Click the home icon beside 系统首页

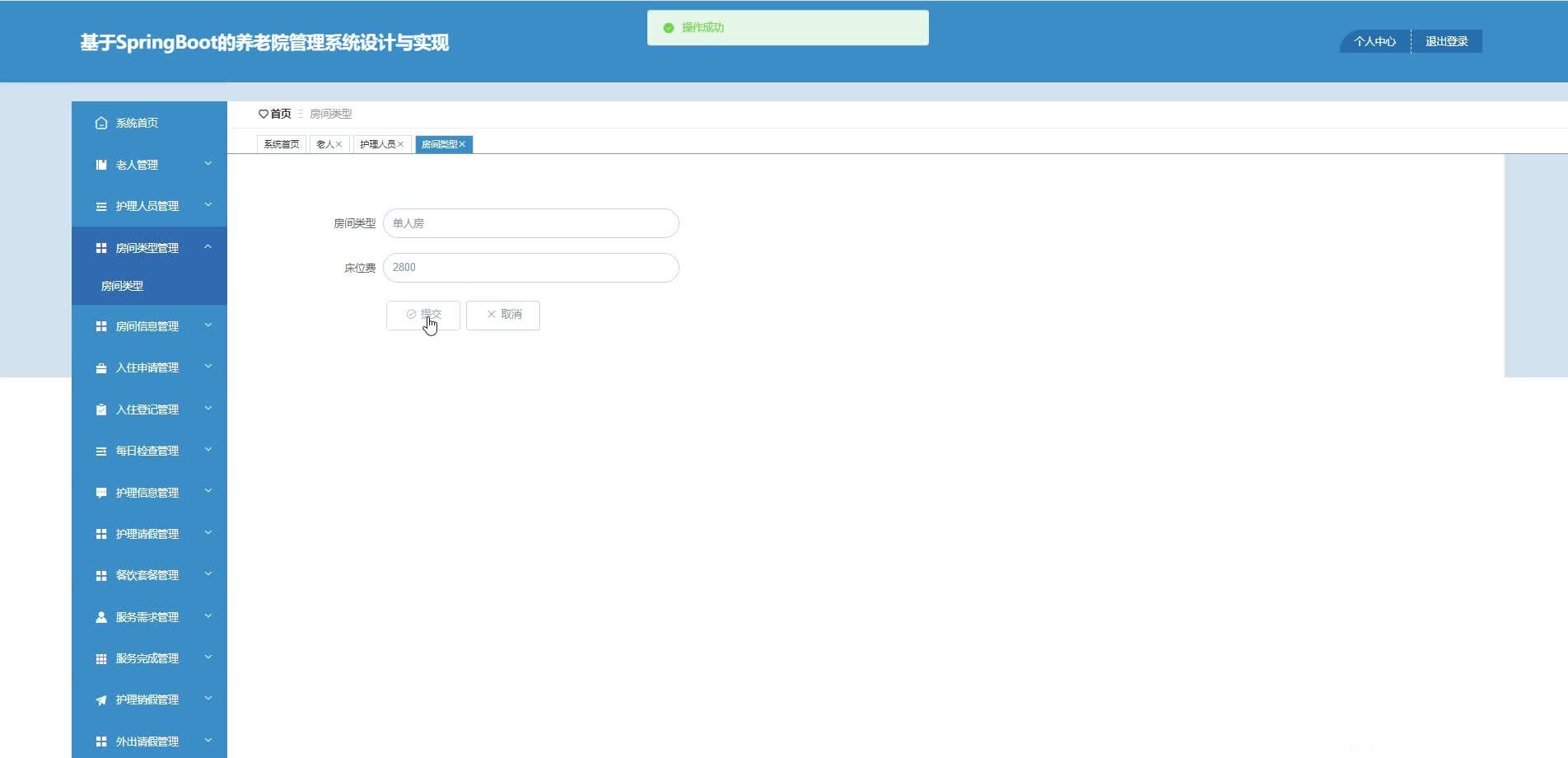click(x=101, y=123)
